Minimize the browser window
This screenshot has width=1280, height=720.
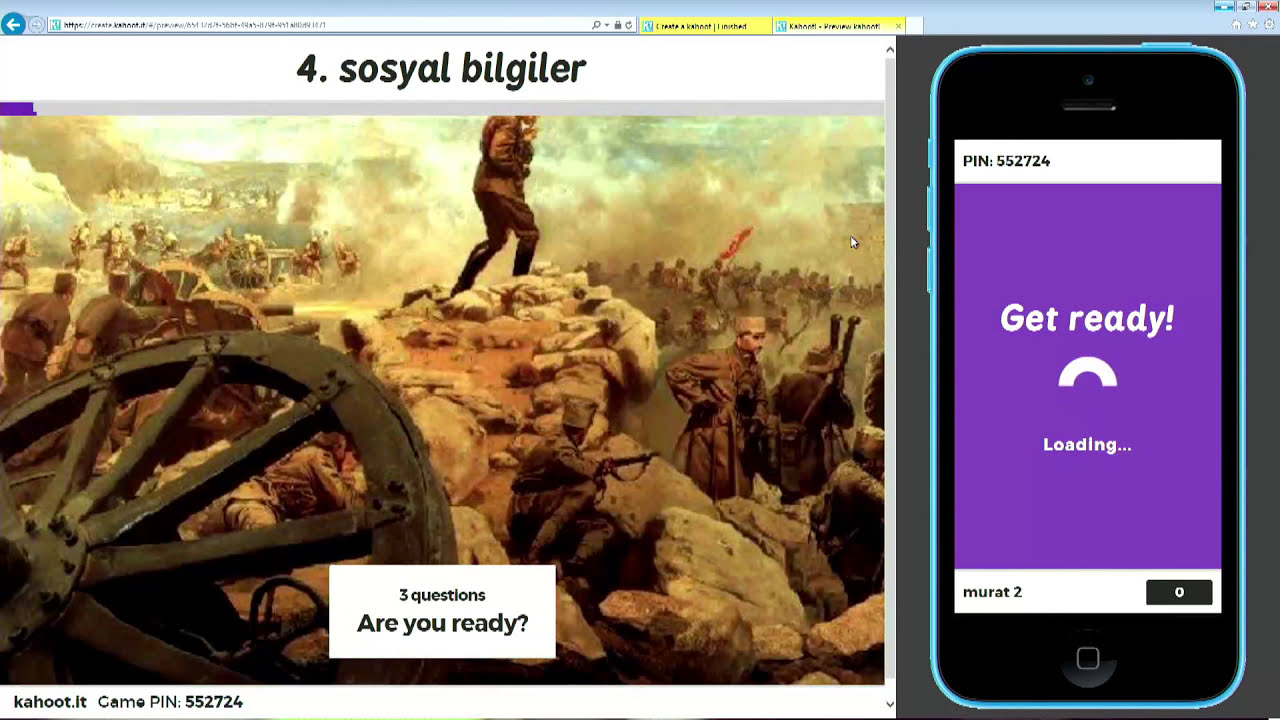pyautogui.click(x=1223, y=6)
